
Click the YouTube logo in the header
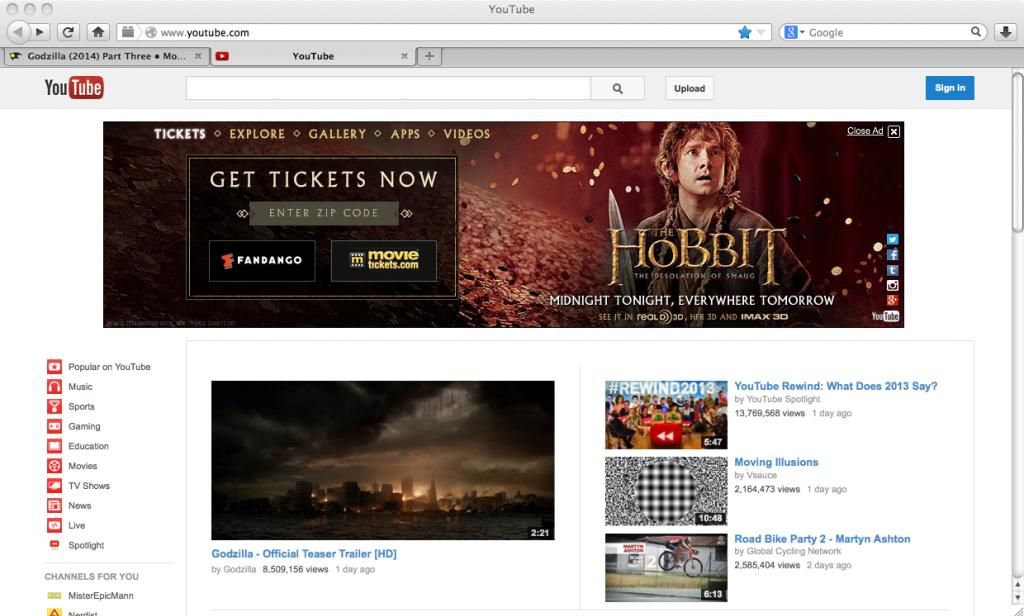pyautogui.click(x=74, y=88)
